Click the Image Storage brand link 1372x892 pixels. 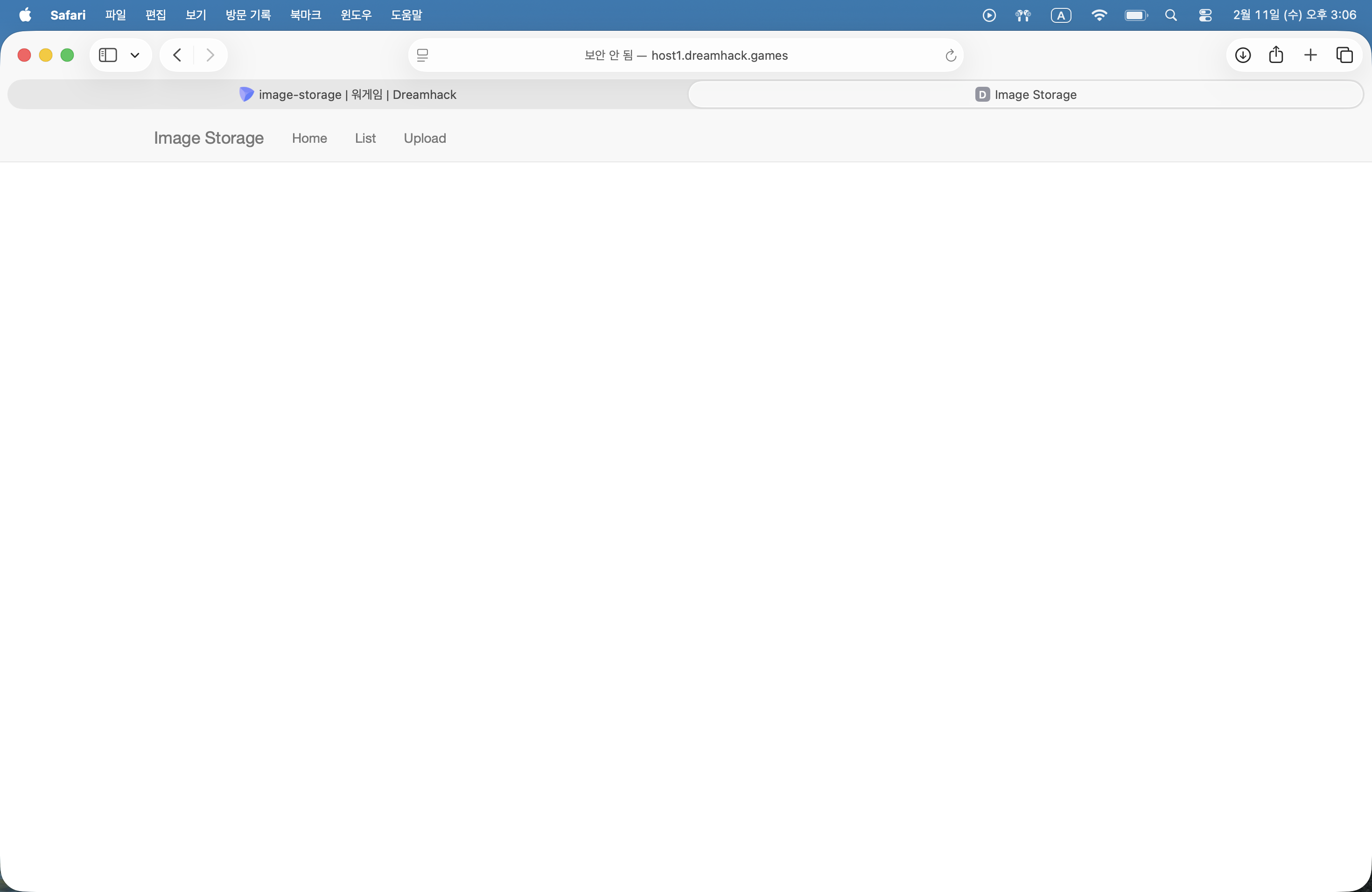[x=209, y=138]
